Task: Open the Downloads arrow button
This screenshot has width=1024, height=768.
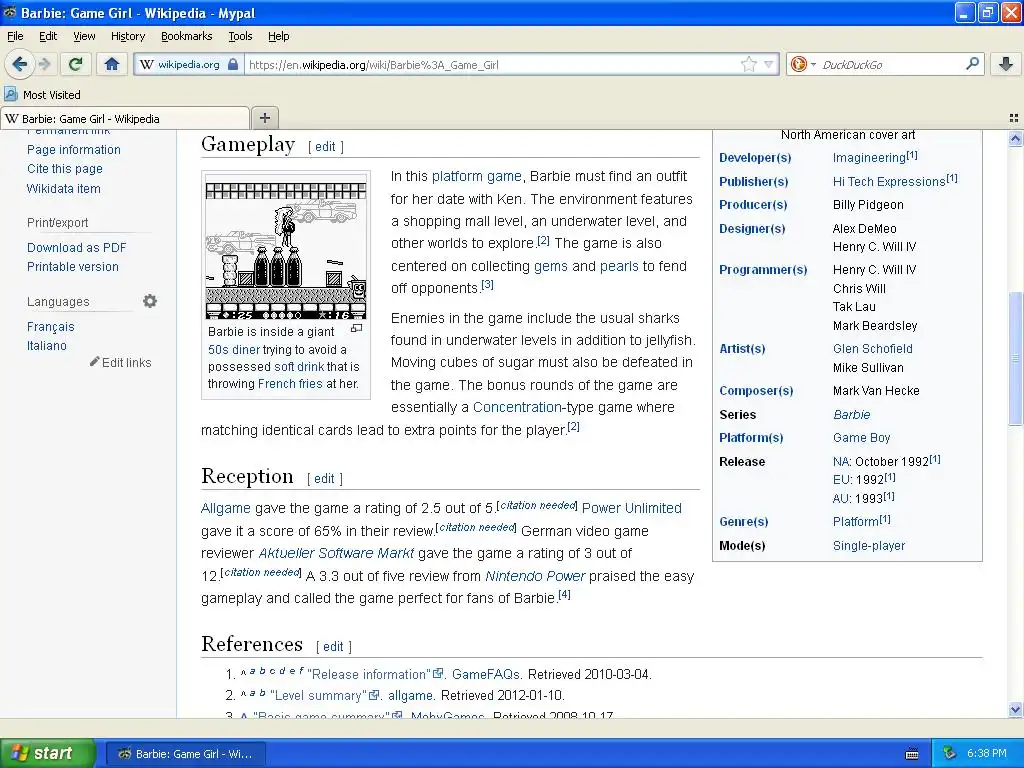Action: (1006, 64)
